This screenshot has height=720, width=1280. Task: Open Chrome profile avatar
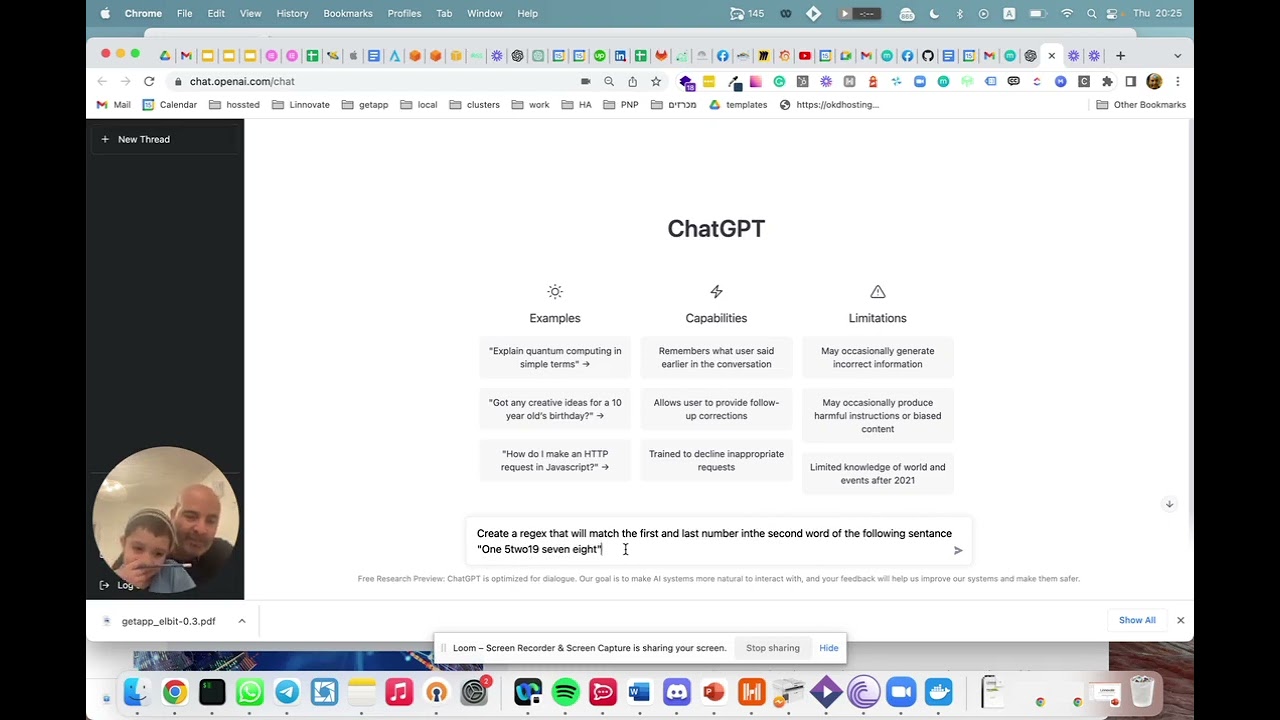tap(1154, 81)
